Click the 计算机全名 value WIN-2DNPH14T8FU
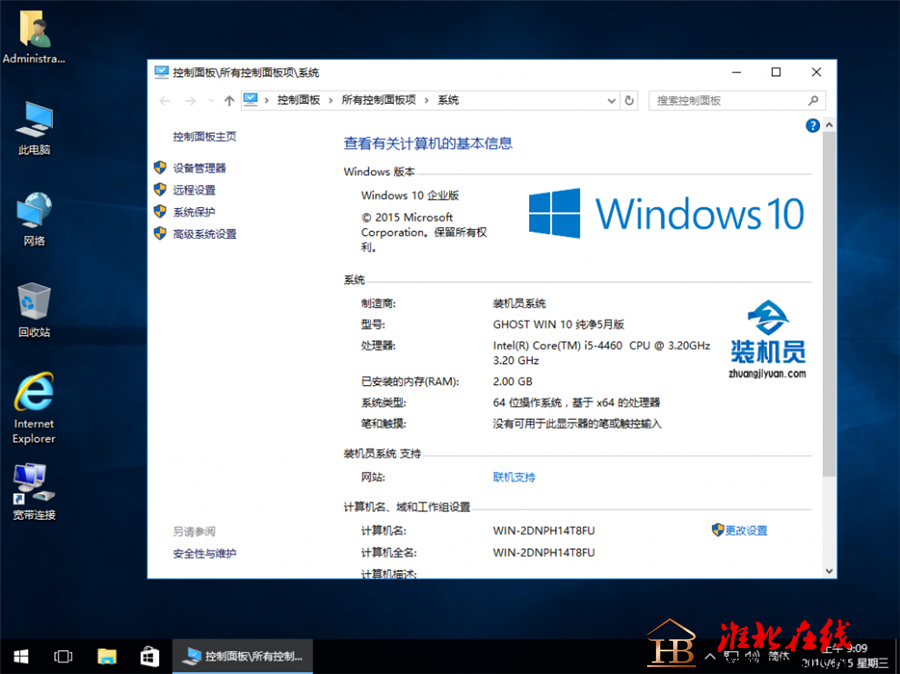This screenshot has height=674, width=900. [x=544, y=552]
